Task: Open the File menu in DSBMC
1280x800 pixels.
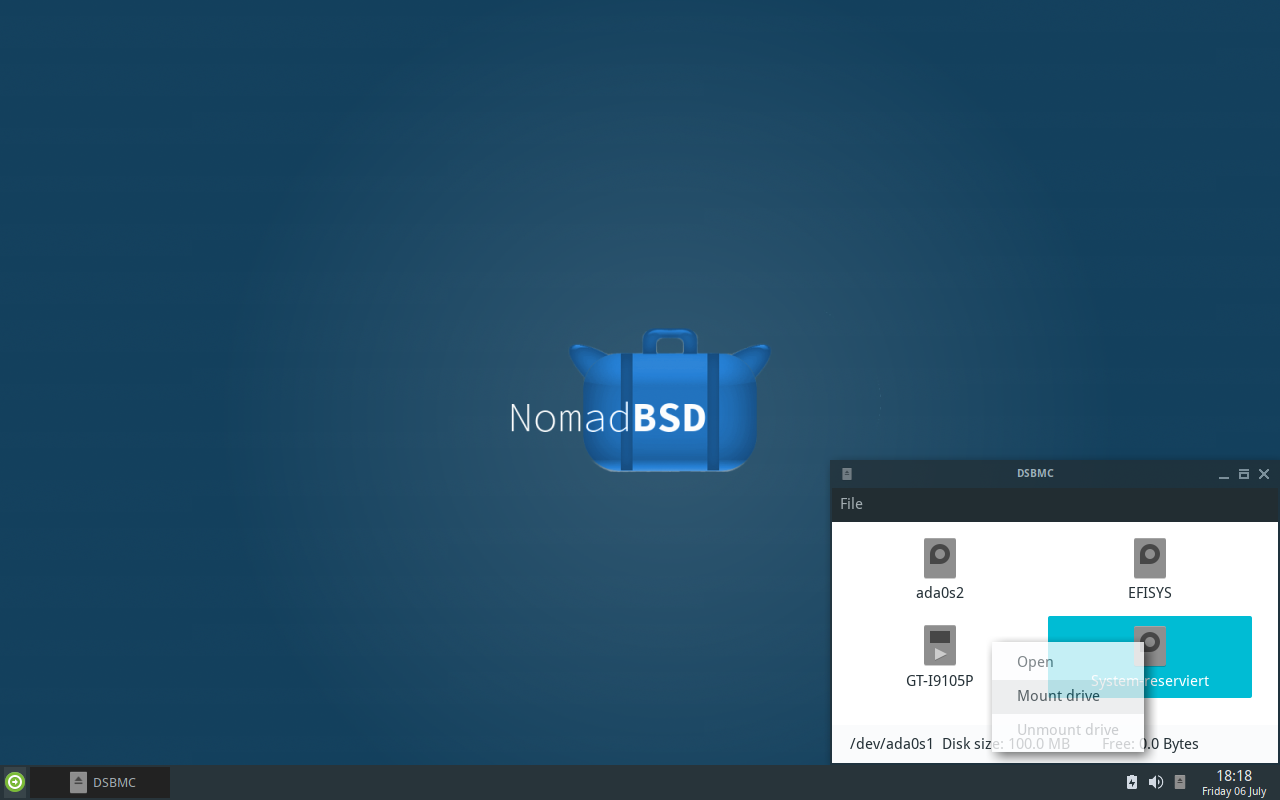Action: pos(851,504)
